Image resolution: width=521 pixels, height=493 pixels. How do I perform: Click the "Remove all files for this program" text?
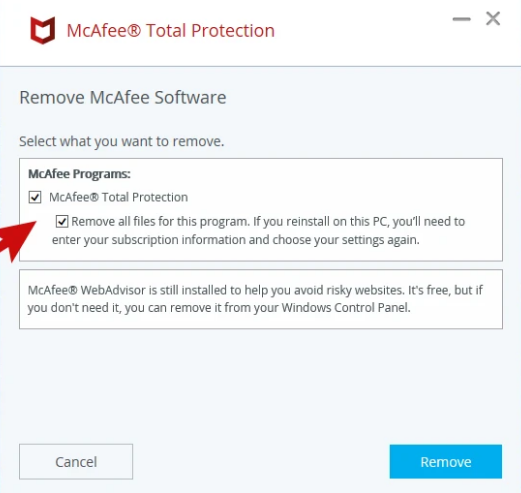point(160,221)
